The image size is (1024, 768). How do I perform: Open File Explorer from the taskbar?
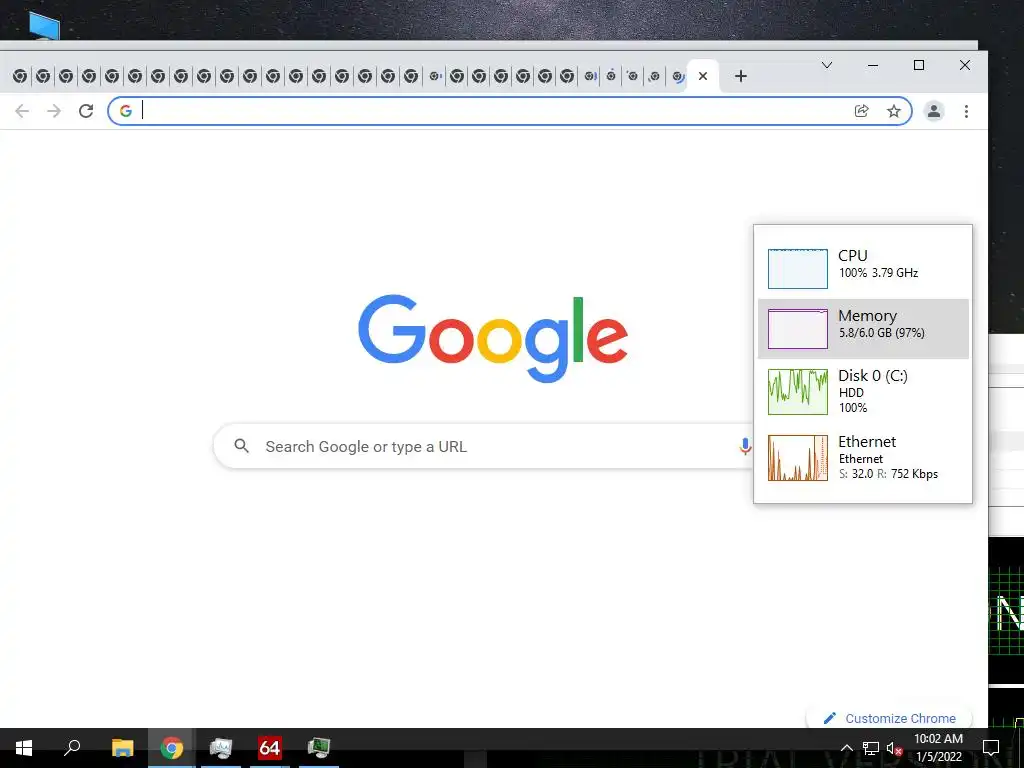coord(122,748)
